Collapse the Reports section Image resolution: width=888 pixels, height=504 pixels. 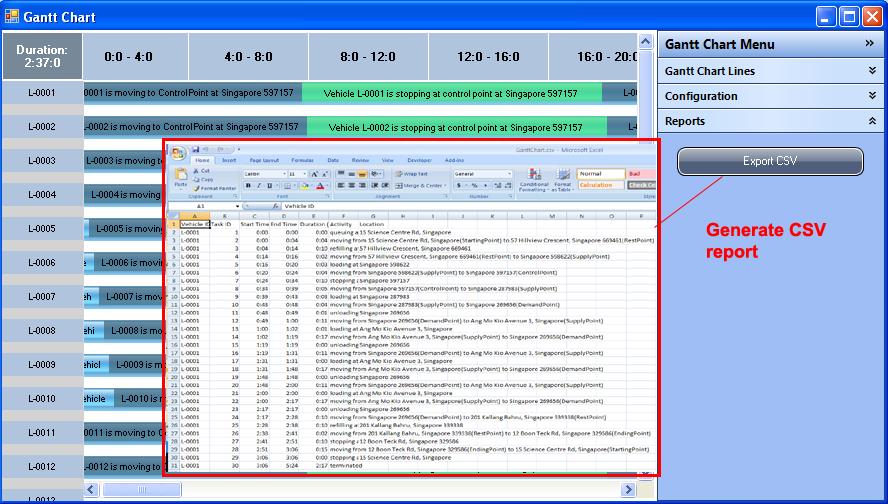(872, 121)
